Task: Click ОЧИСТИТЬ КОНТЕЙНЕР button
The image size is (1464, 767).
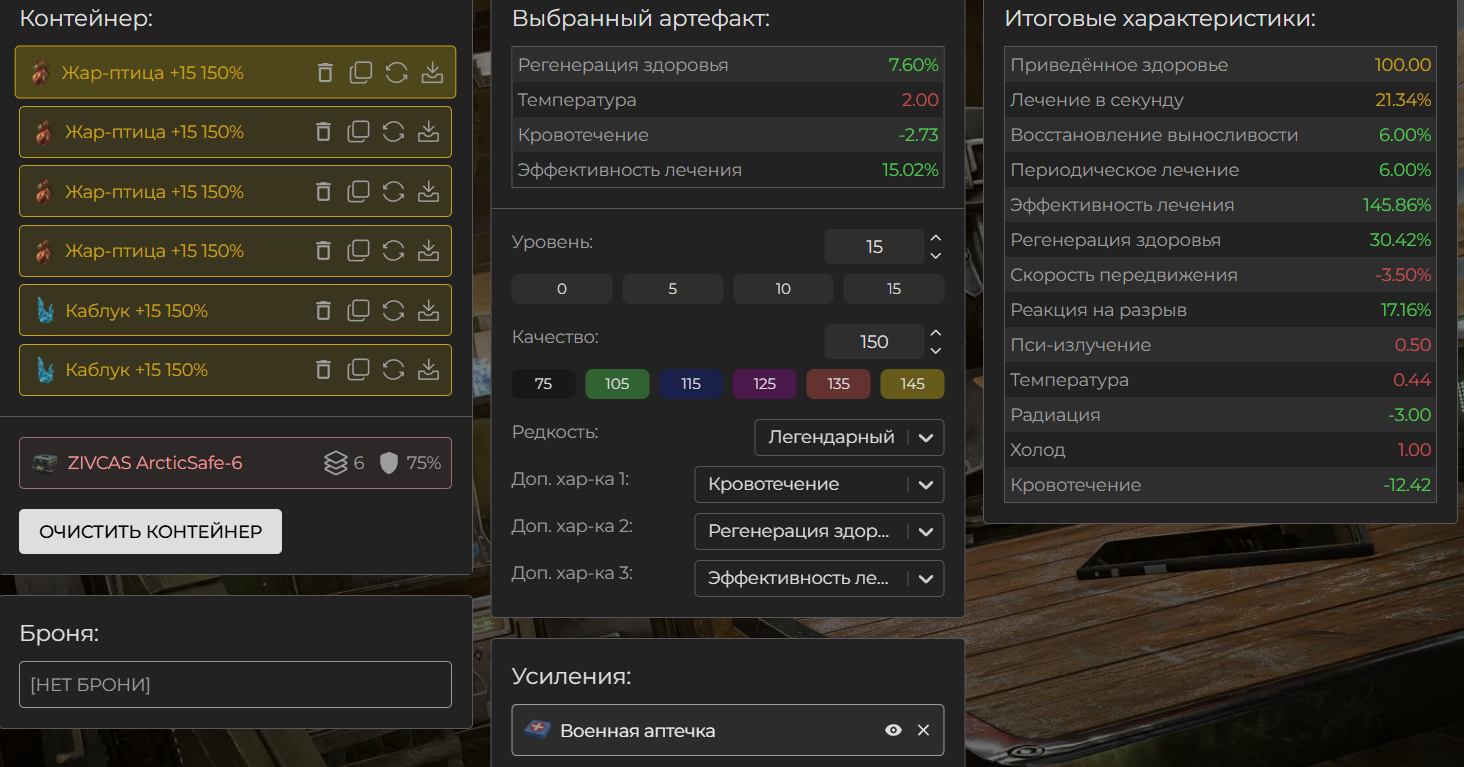Action: 150,531
